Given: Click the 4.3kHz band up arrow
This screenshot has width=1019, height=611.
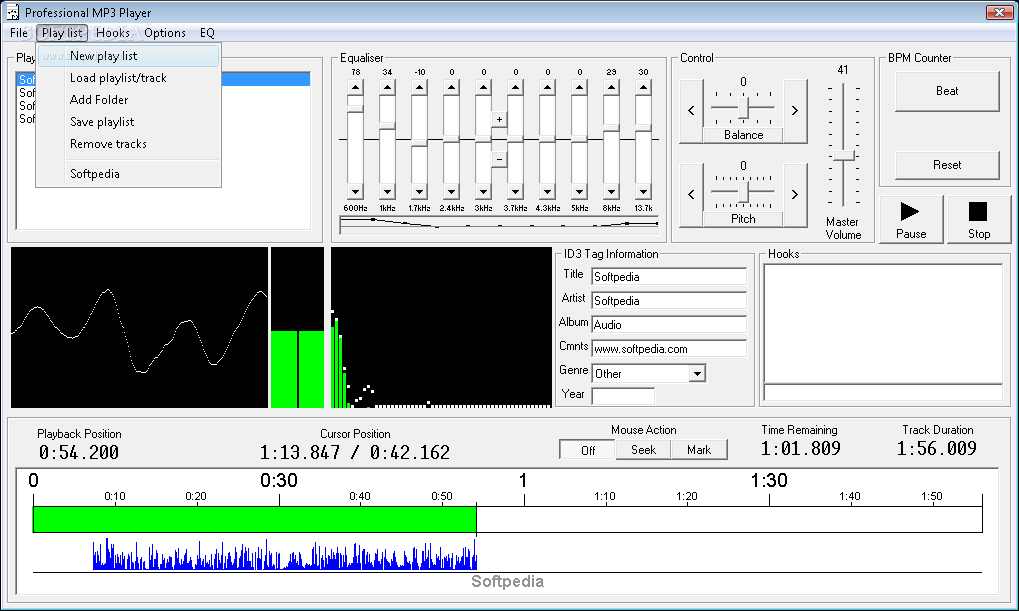Looking at the screenshot, I should [x=547, y=87].
